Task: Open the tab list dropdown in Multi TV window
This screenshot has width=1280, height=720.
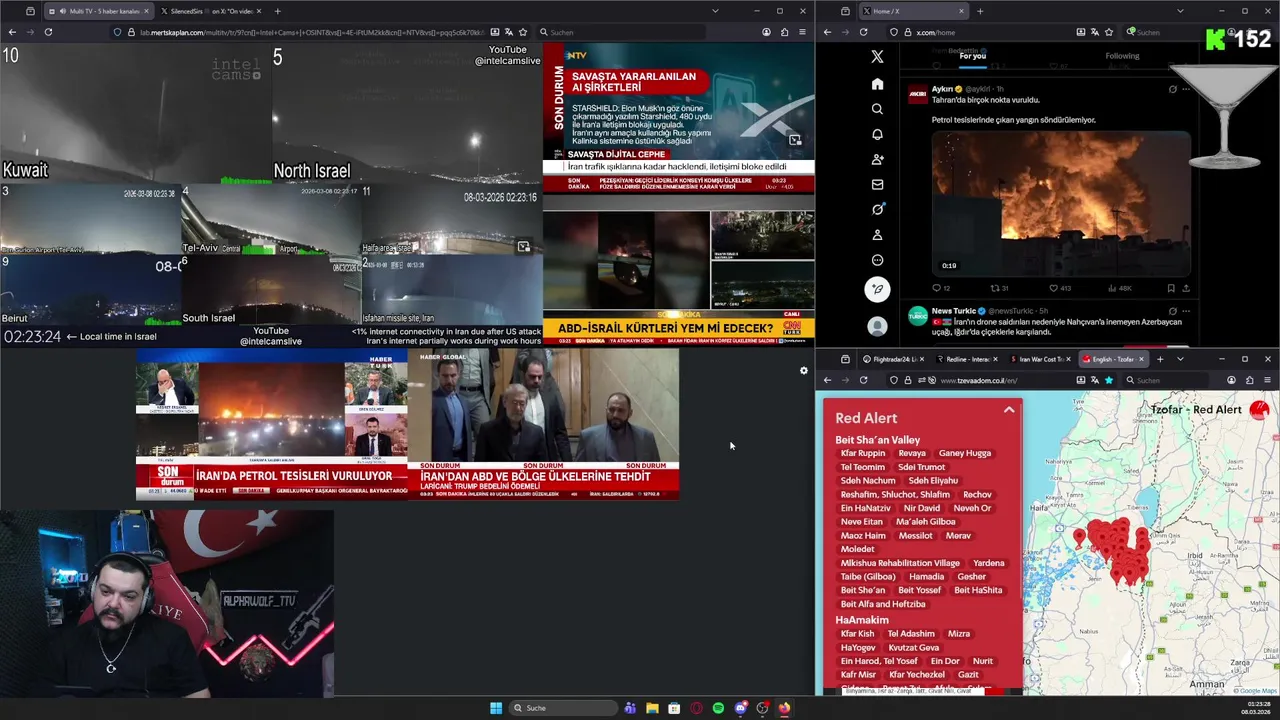Action: [x=715, y=11]
